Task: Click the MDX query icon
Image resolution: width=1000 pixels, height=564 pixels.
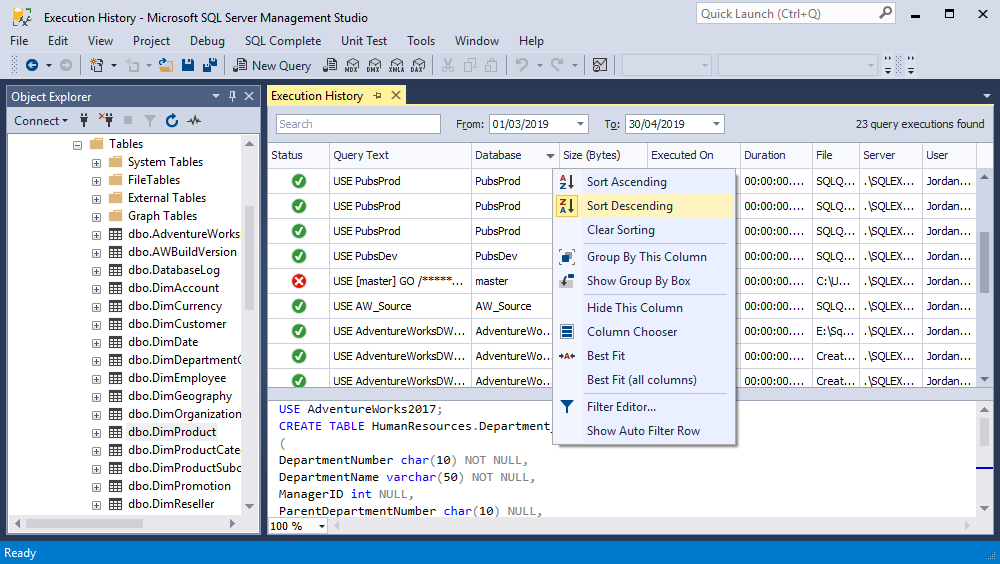Action: tap(352, 65)
